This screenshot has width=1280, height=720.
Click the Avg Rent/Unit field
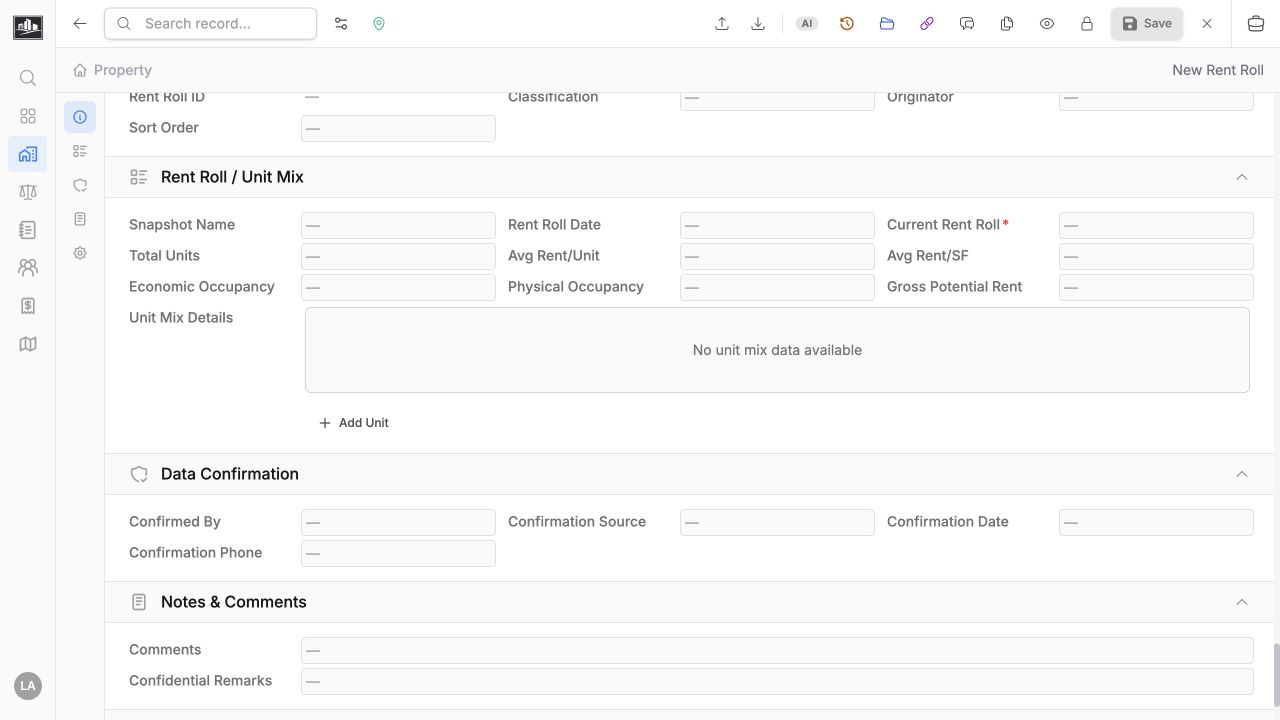777,256
